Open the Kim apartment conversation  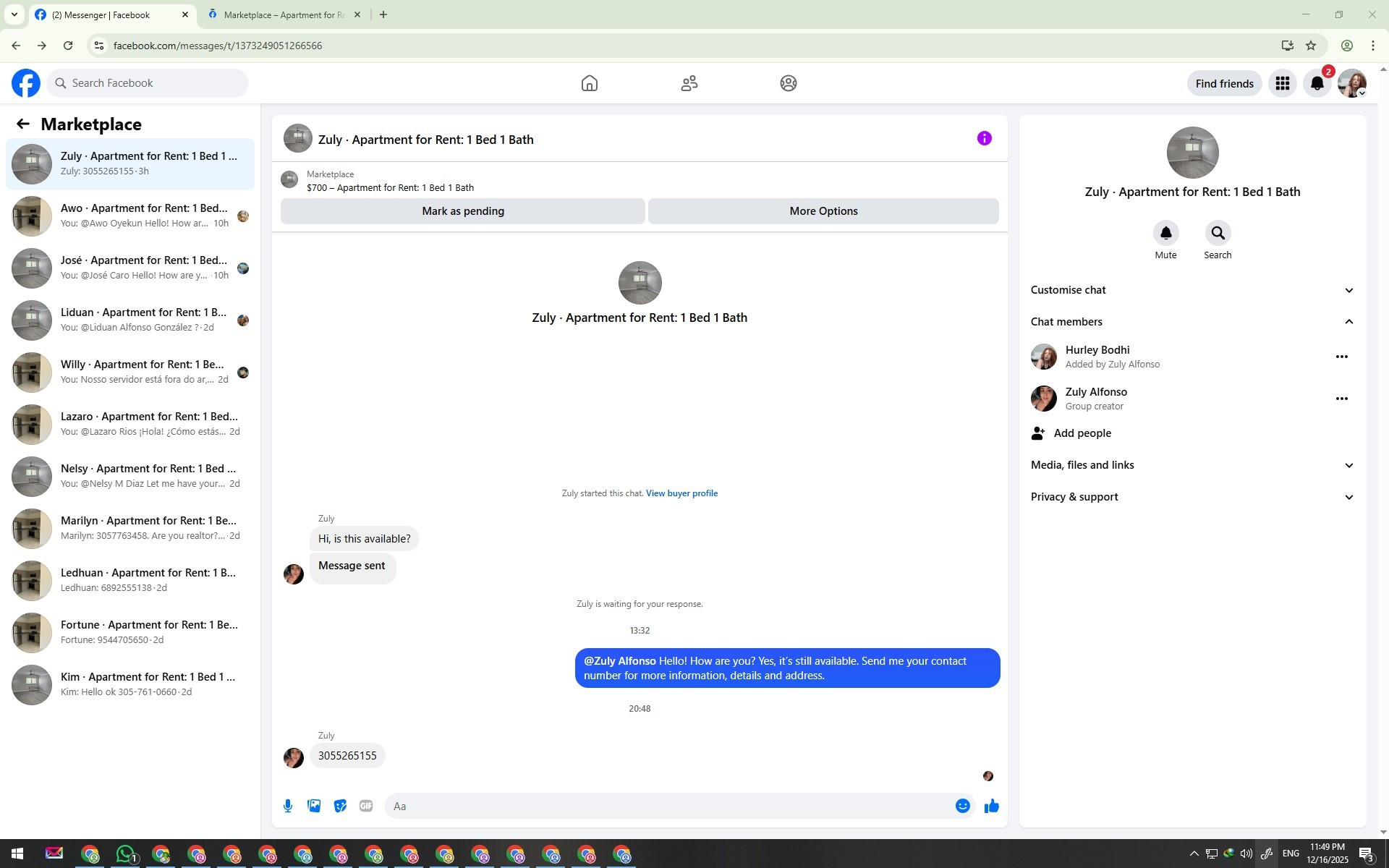click(130, 685)
